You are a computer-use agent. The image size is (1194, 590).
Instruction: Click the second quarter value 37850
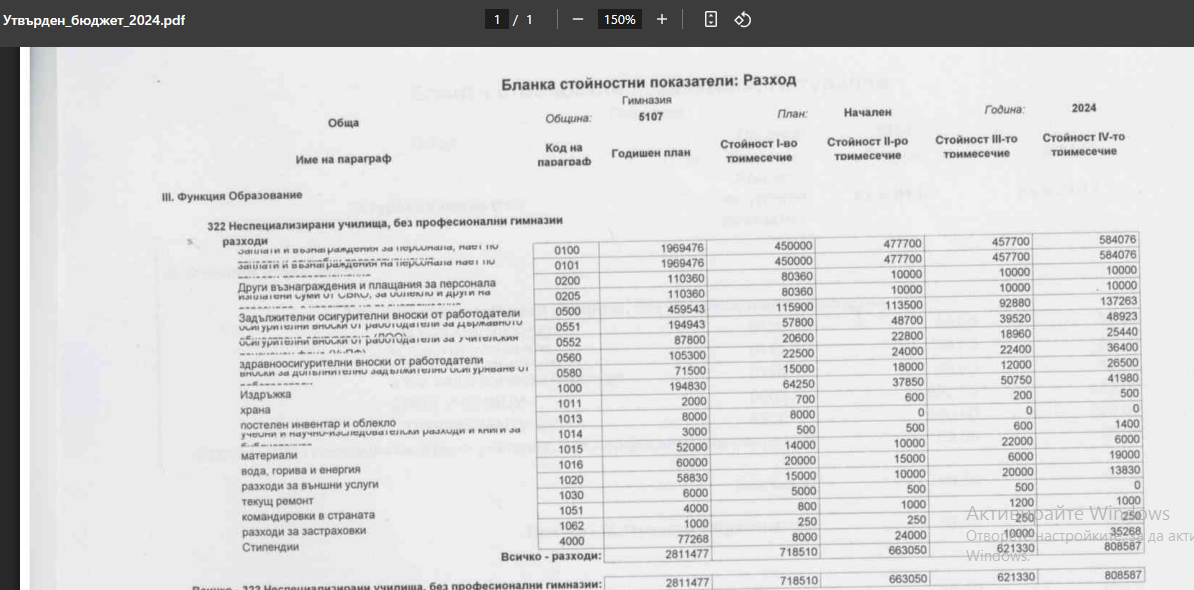click(907, 383)
